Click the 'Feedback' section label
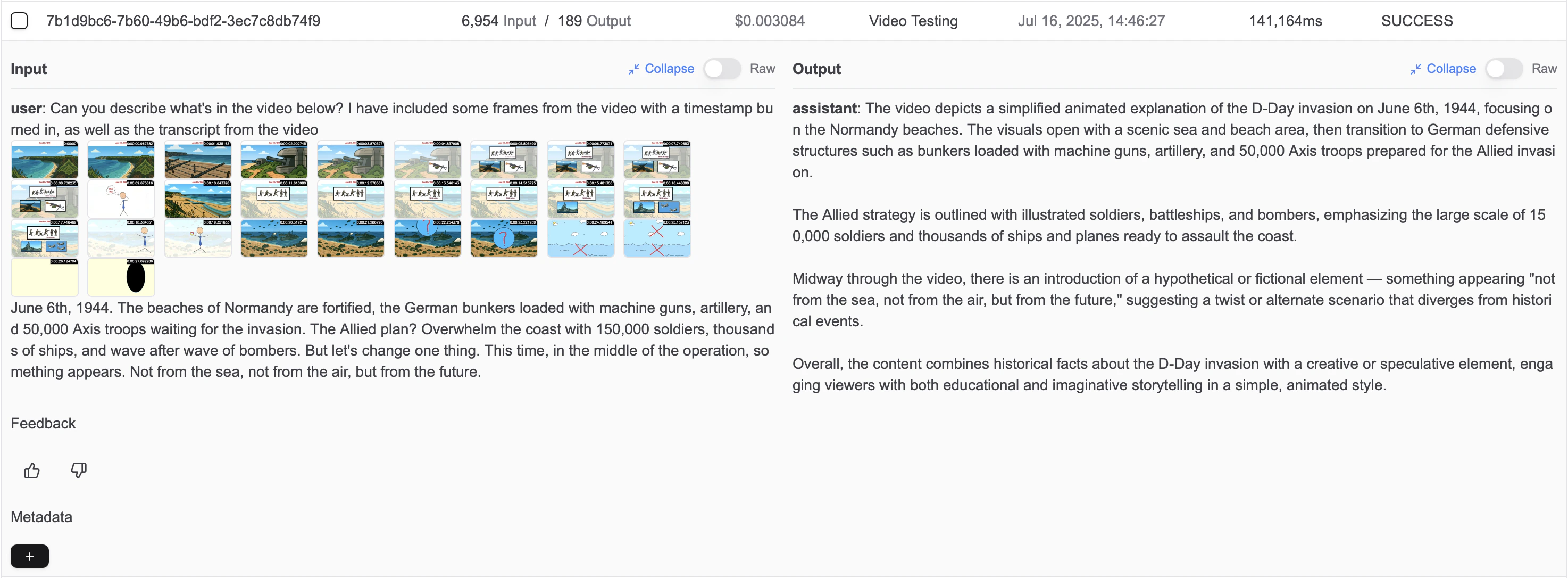 tap(43, 423)
